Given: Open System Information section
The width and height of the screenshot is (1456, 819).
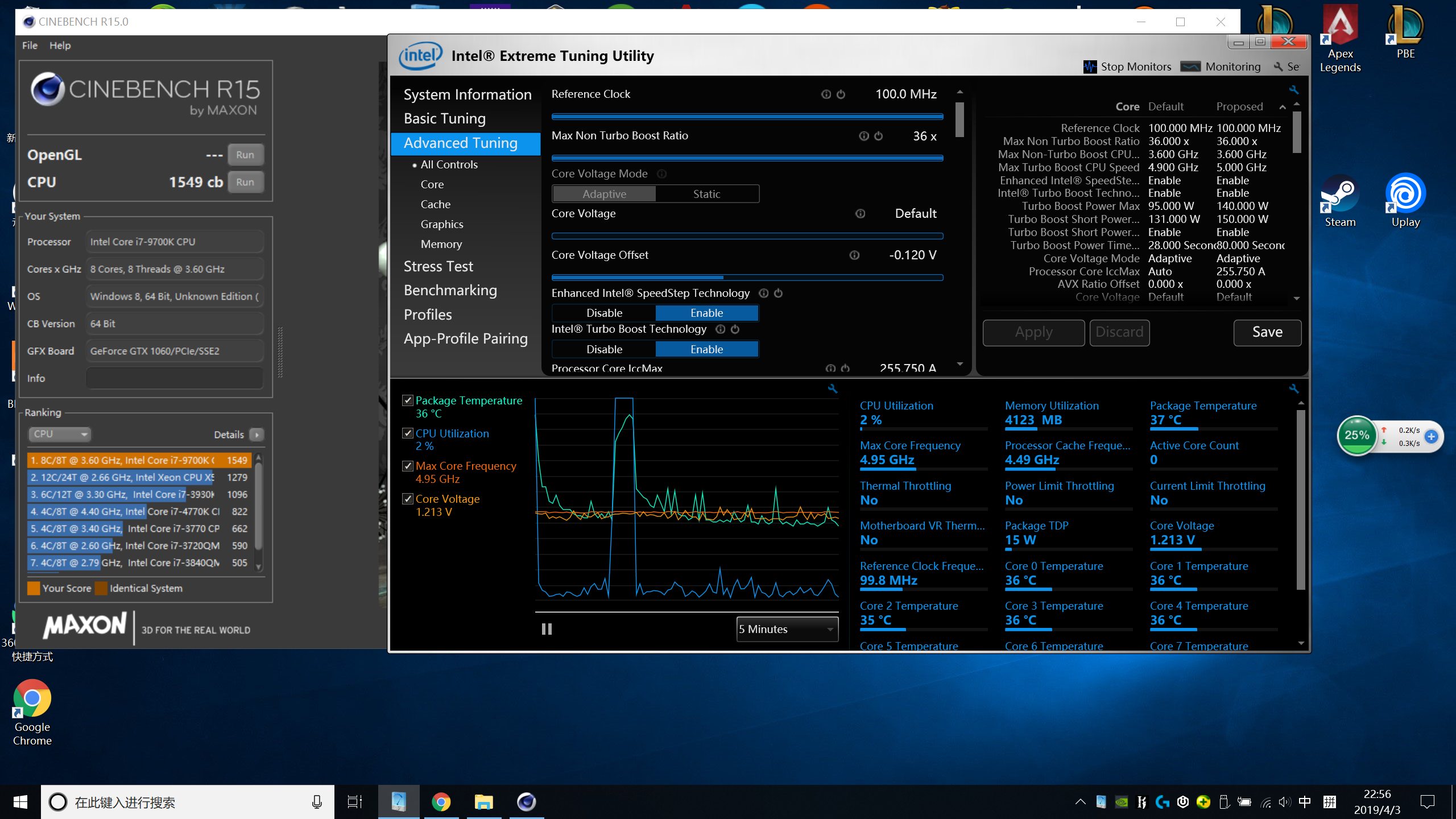Looking at the screenshot, I should [467, 94].
